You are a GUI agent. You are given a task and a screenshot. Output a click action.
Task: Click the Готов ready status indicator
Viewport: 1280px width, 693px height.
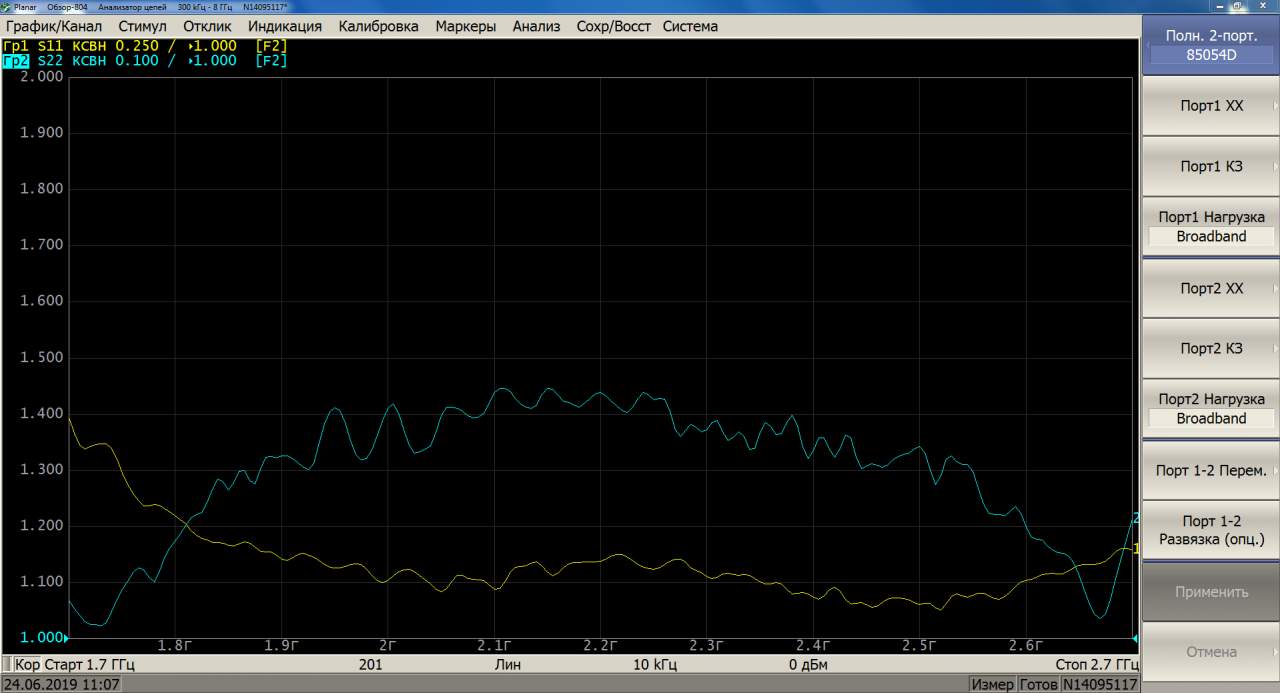click(x=1038, y=684)
